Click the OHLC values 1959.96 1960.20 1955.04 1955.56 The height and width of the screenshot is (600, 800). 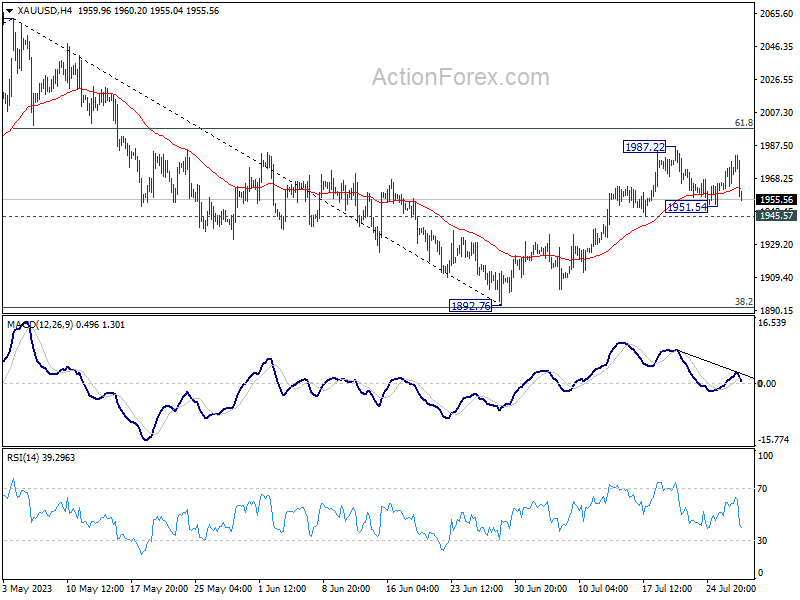point(148,11)
